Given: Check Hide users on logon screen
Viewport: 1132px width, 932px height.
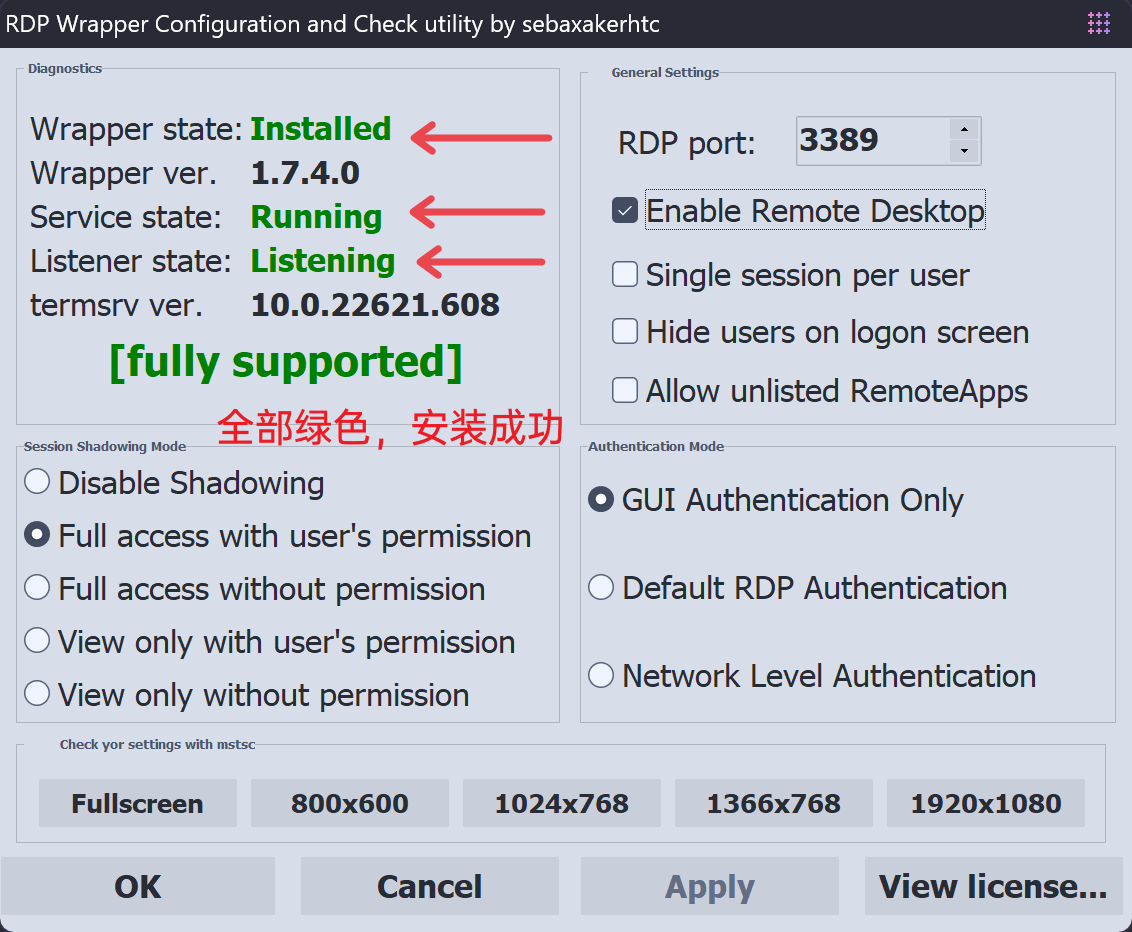Looking at the screenshot, I should tap(625, 332).
